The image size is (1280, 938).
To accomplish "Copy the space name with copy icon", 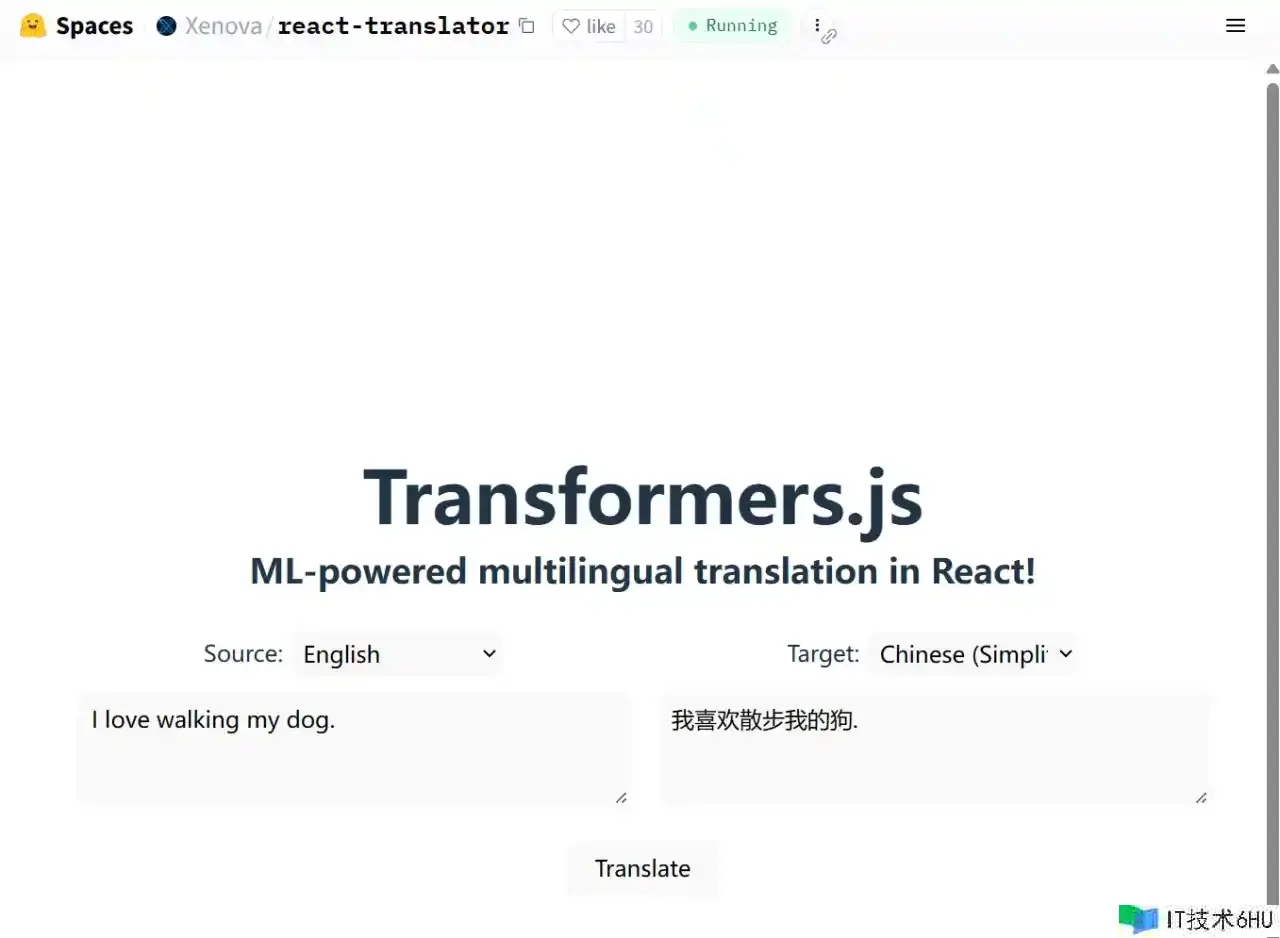I will pos(527,26).
